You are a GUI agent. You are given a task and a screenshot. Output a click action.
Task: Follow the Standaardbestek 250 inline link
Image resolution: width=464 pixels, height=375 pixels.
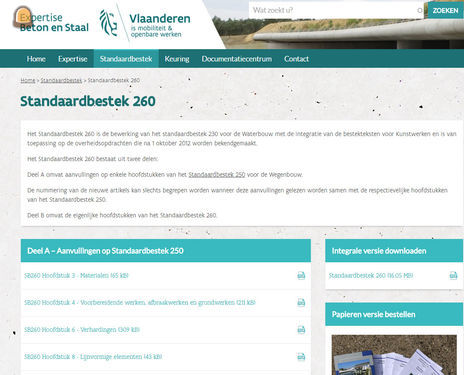click(217, 175)
